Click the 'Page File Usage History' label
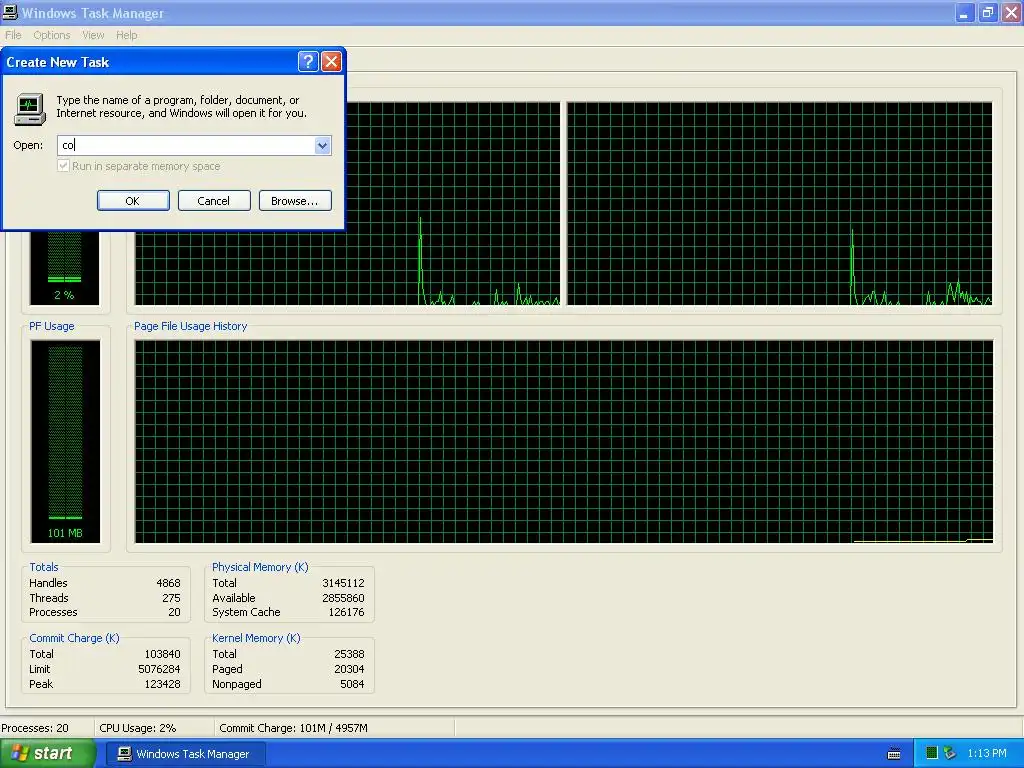Screen dimensions: 1024x768 191,326
